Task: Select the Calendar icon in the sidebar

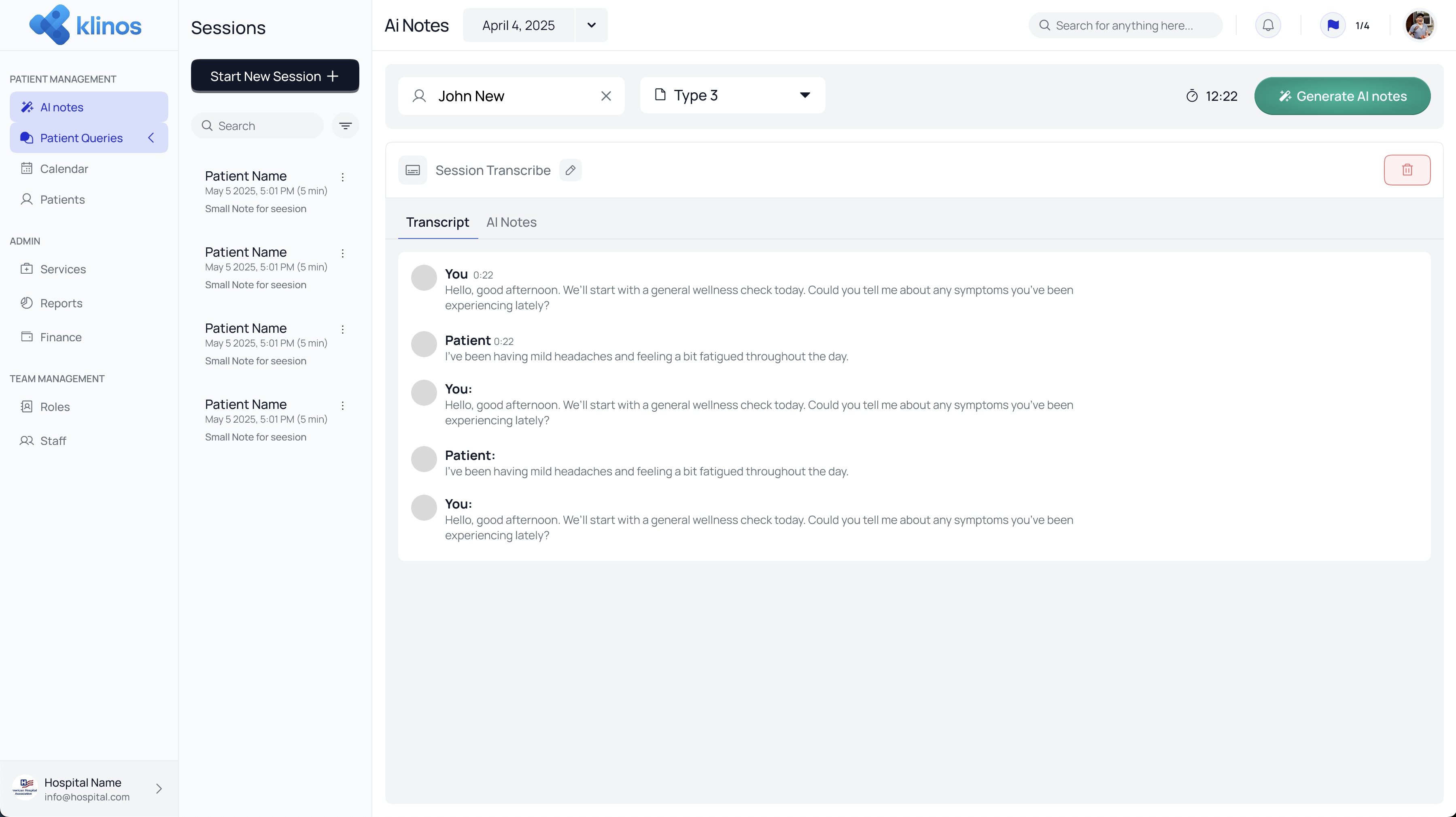Action: point(27,168)
